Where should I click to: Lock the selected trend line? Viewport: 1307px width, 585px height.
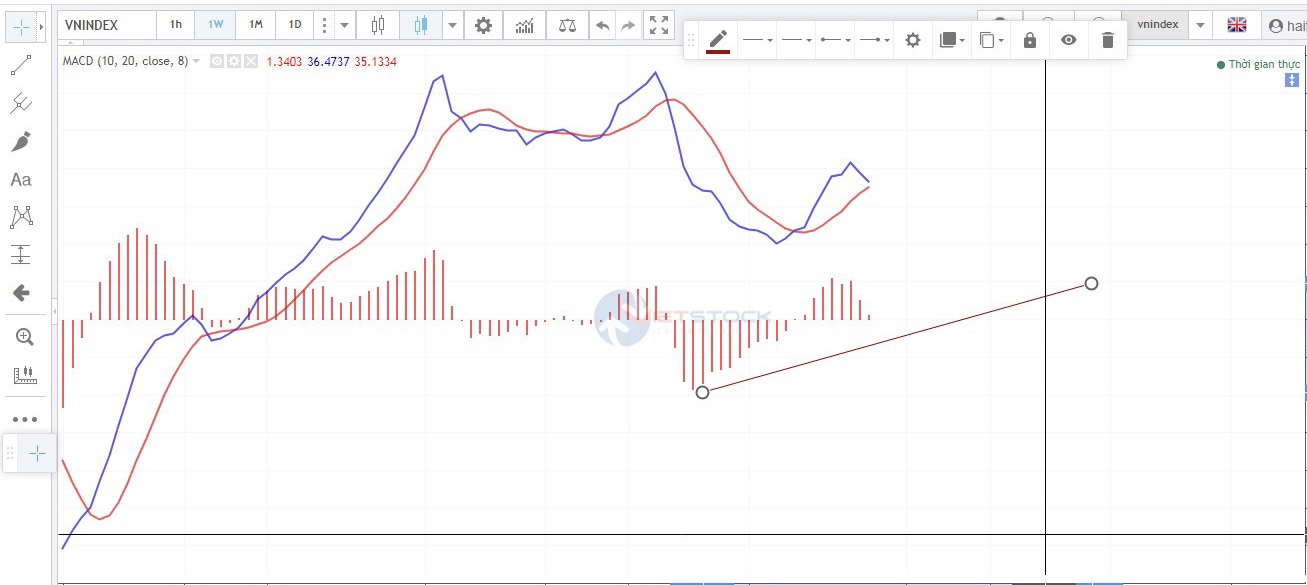coord(1030,40)
